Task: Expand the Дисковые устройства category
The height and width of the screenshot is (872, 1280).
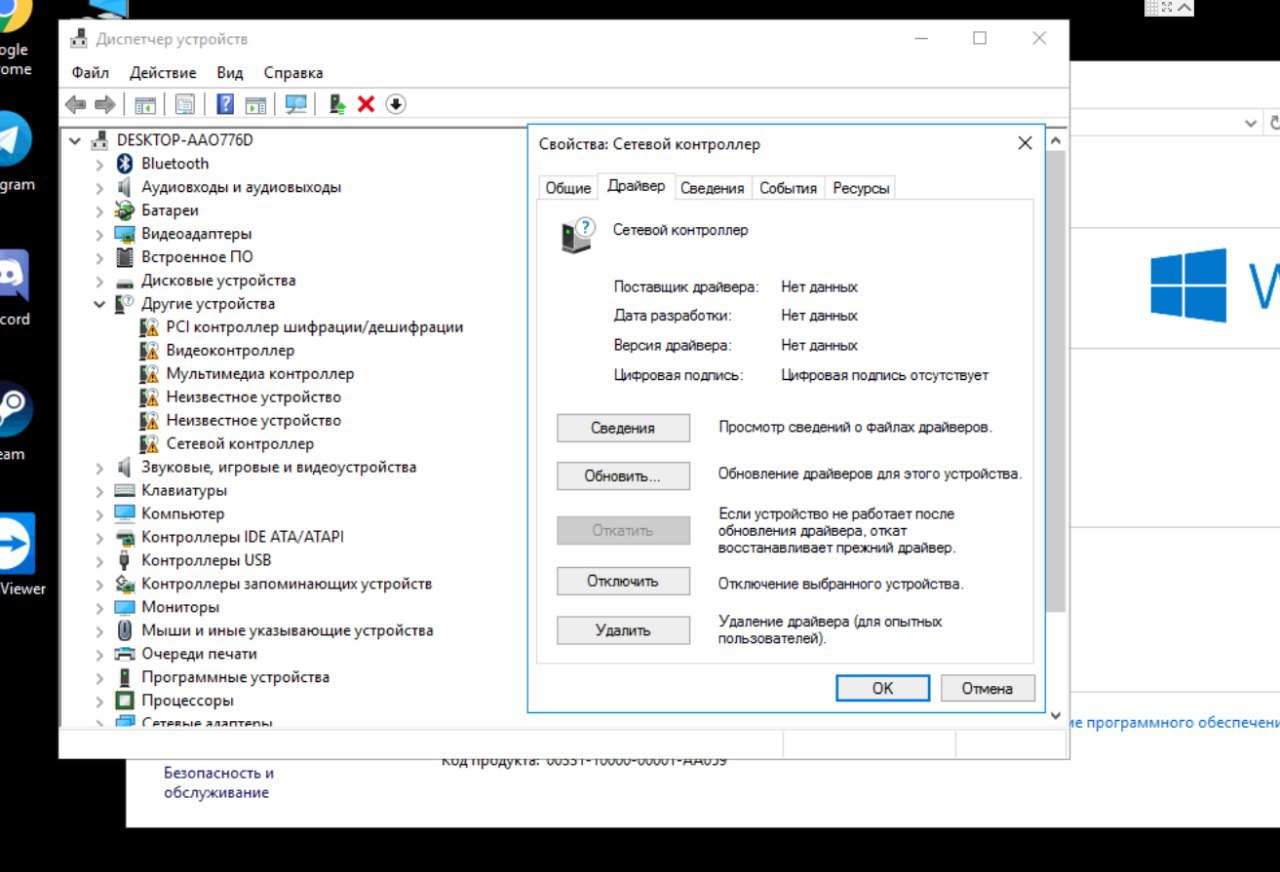Action: 99,281
